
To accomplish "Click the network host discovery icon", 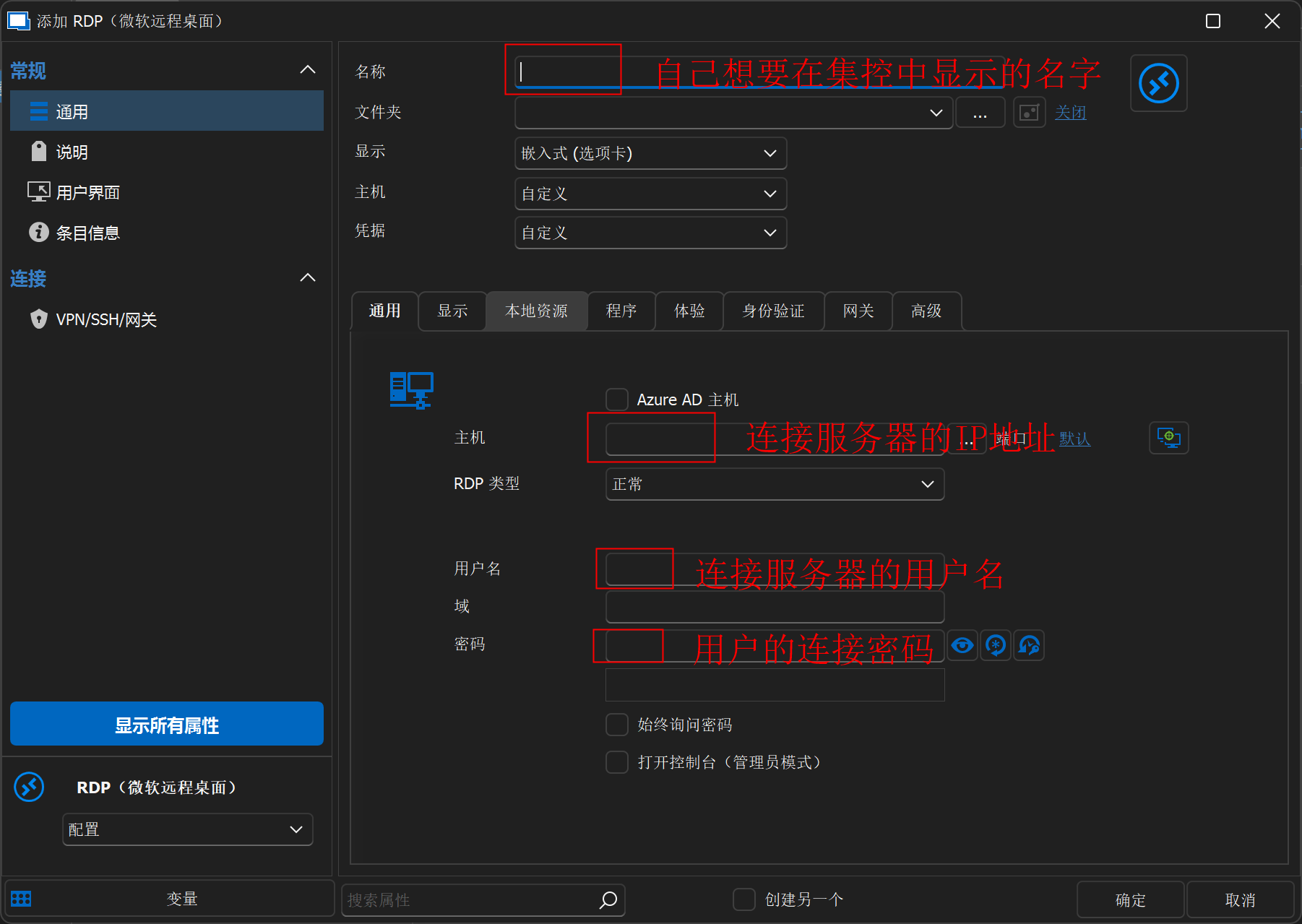I will click(x=1168, y=438).
